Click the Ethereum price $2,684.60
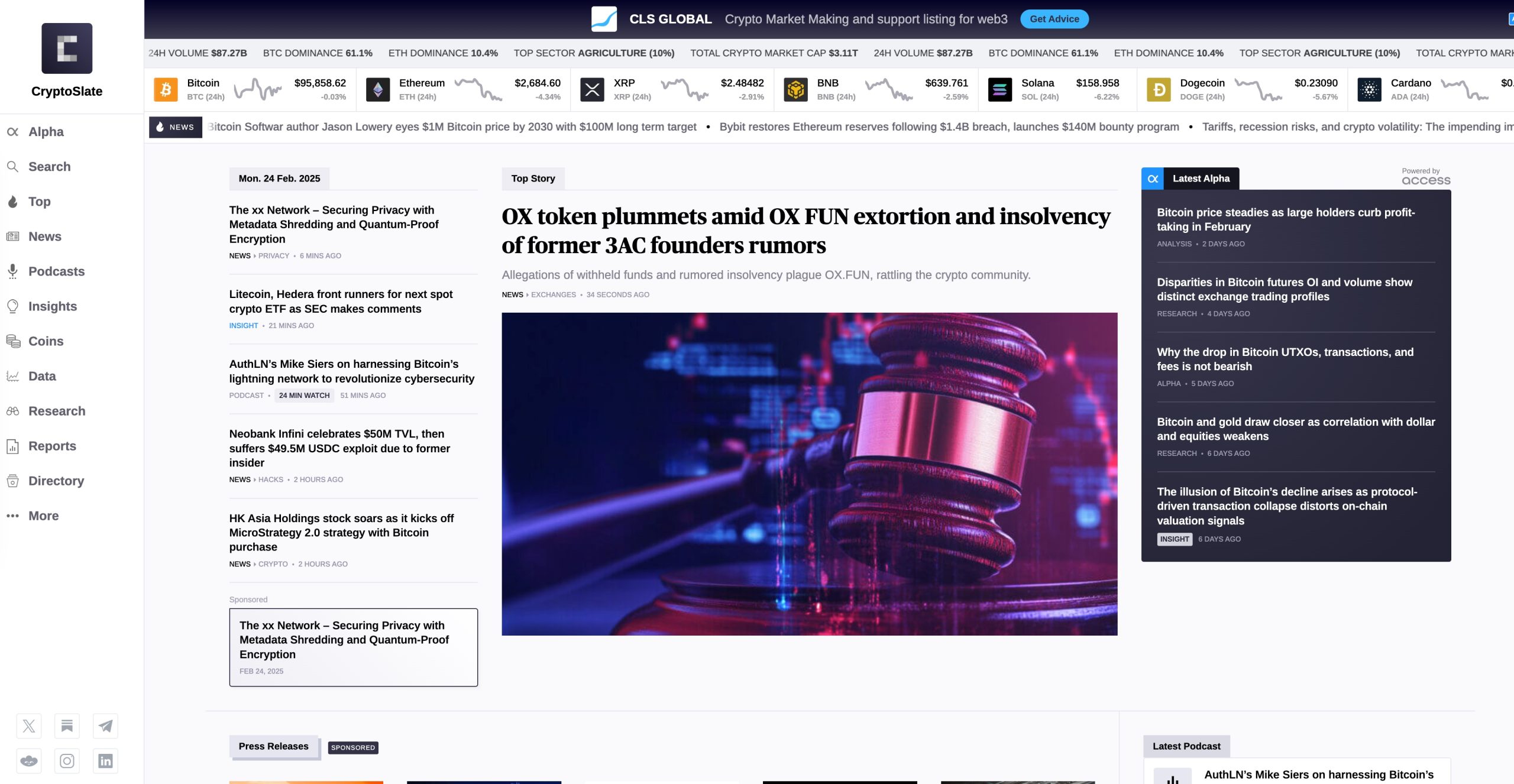Image resolution: width=1514 pixels, height=784 pixels. coord(538,83)
